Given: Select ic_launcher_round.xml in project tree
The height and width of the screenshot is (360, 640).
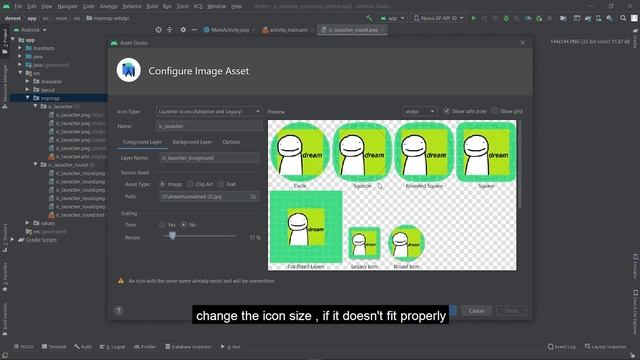Looking at the screenshot, I should pyautogui.click(x=77, y=215).
